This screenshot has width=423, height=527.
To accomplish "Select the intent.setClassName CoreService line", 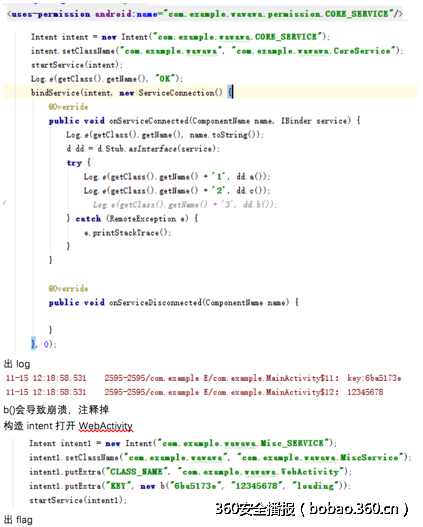I will [x=217, y=51].
